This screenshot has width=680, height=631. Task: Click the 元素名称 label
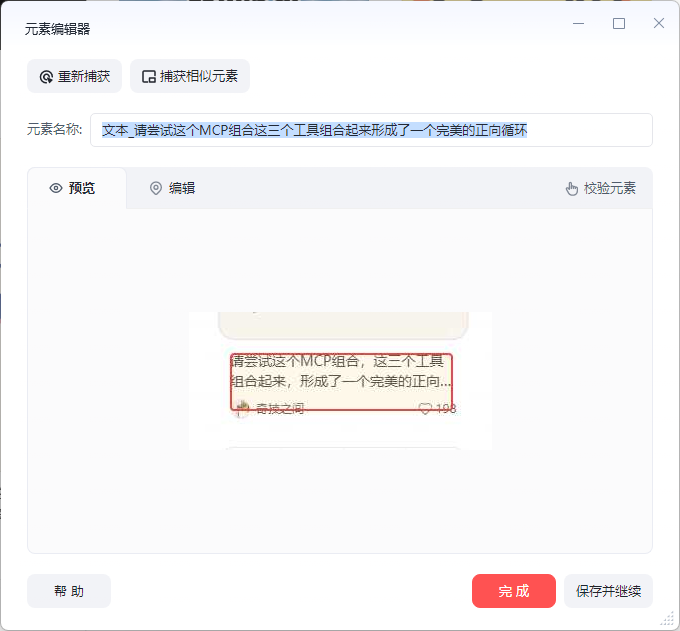tap(55, 129)
